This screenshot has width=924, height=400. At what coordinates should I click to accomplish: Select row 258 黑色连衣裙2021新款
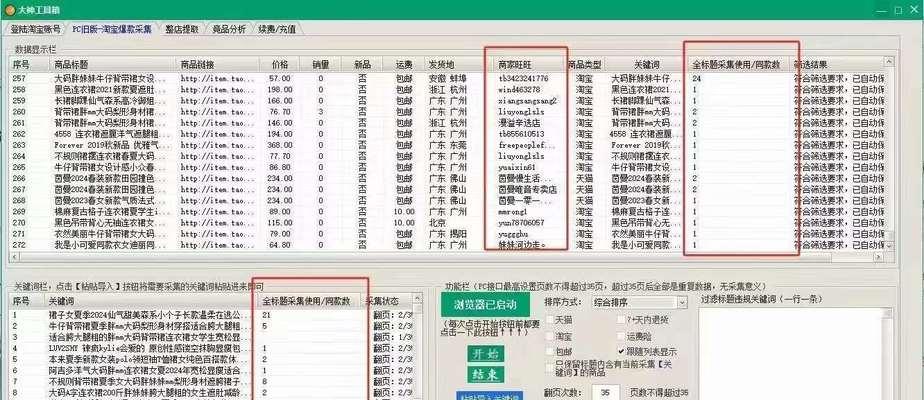click(448, 89)
